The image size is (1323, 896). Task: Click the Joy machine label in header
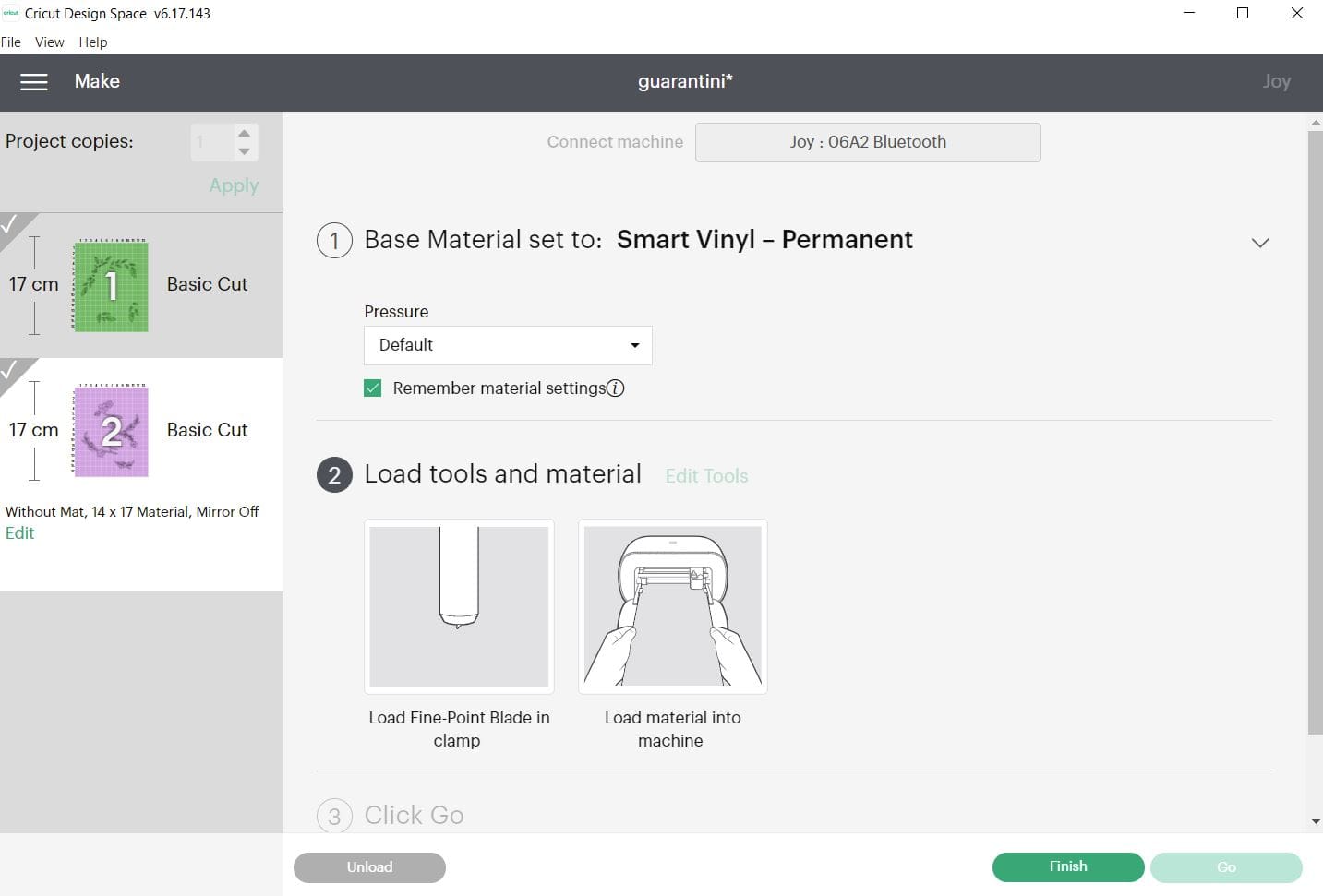click(1277, 81)
